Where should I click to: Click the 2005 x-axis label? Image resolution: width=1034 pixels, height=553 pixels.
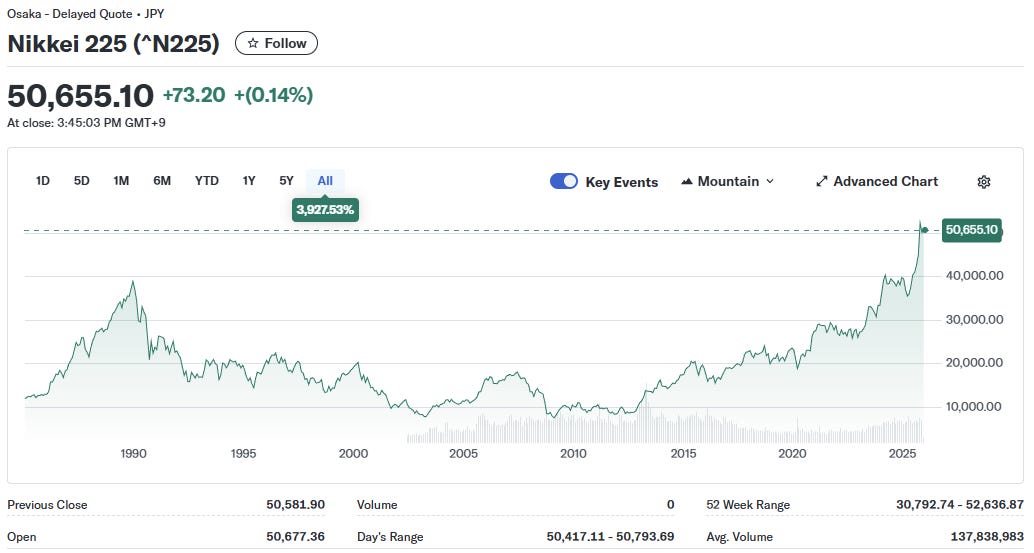point(464,453)
